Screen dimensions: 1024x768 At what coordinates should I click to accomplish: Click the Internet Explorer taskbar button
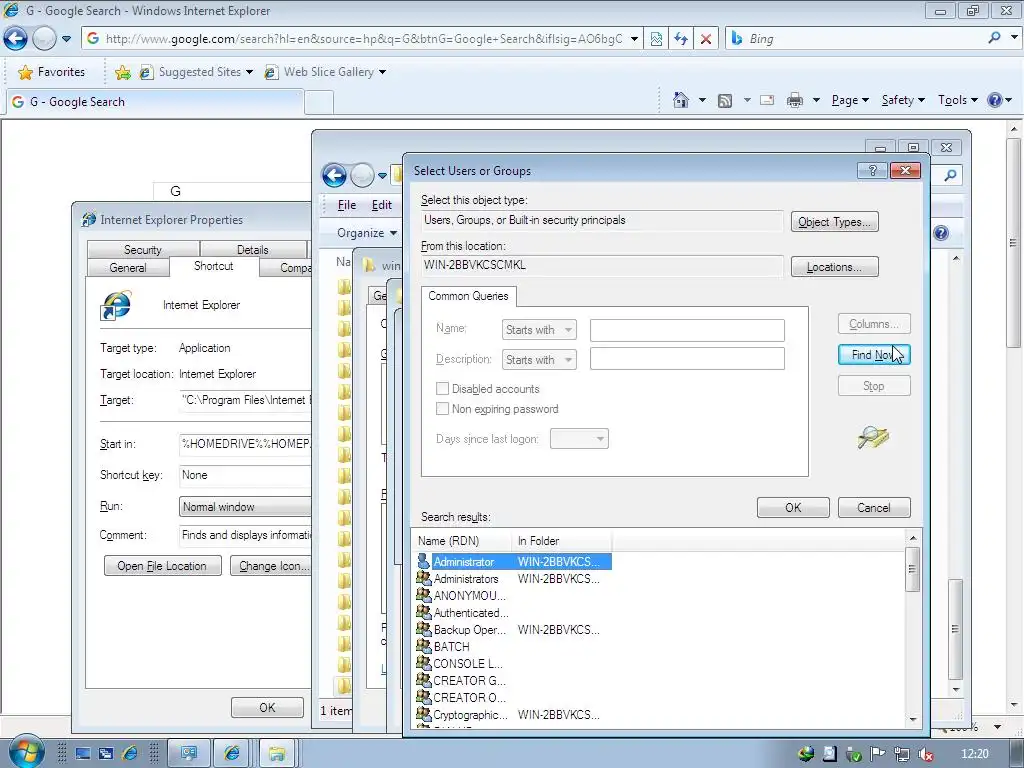[x=232, y=754]
